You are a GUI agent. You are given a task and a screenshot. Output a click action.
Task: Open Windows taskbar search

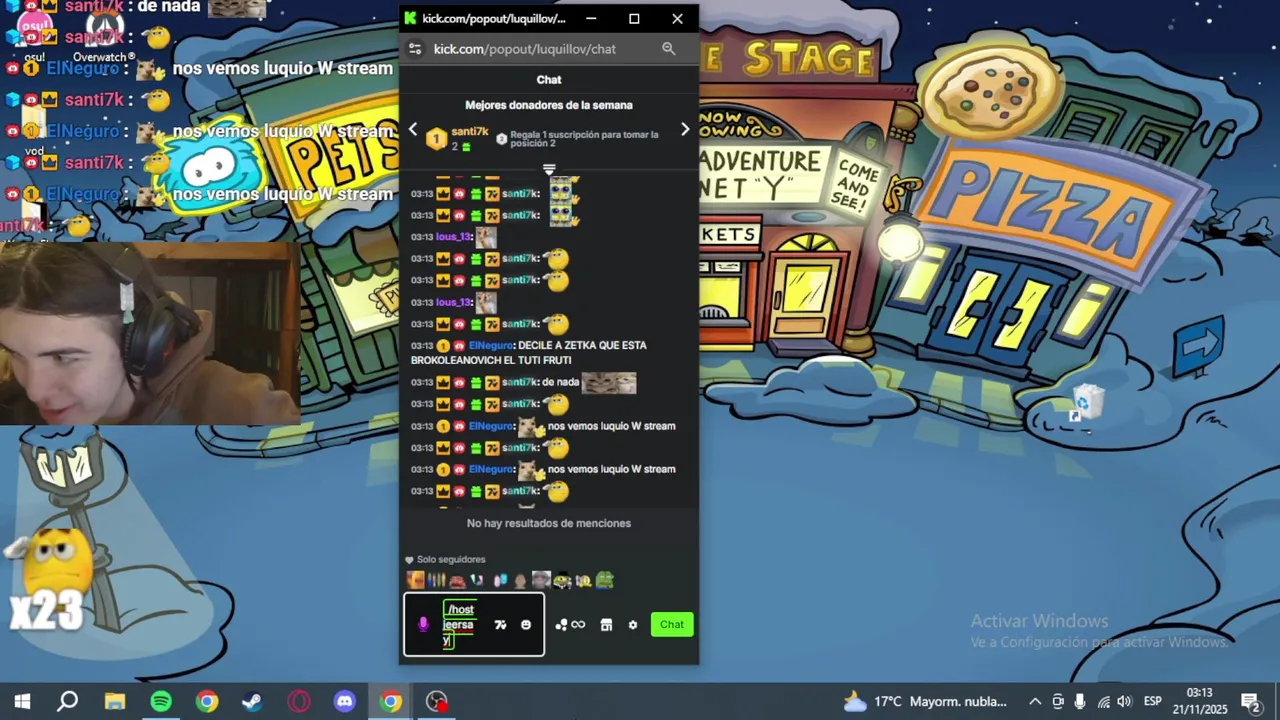click(x=68, y=702)
